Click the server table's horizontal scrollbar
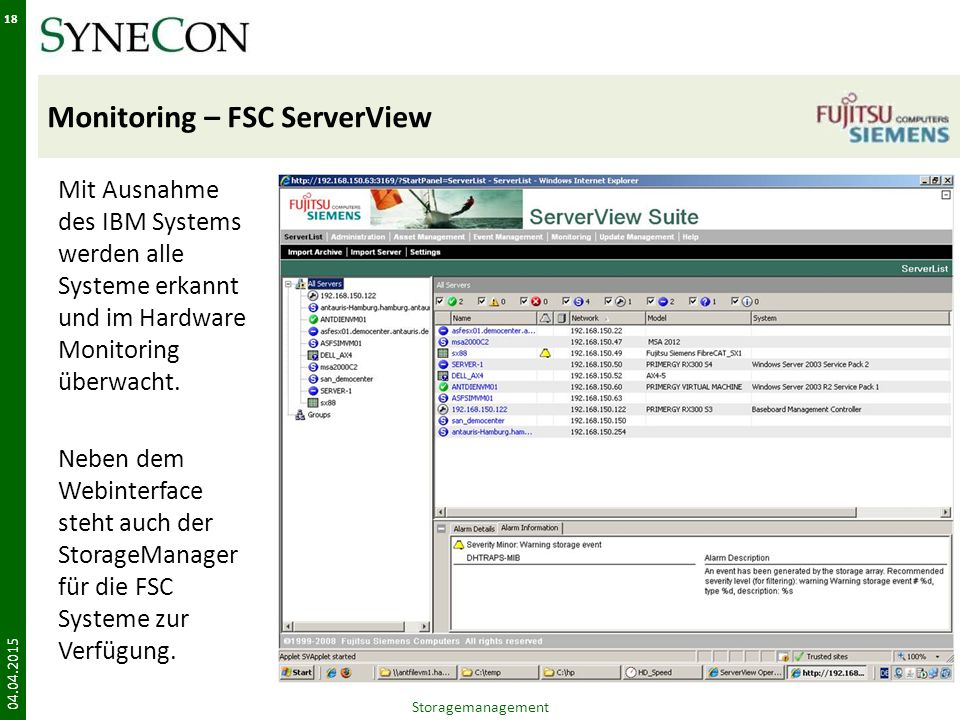This screenshot has height=720, width=960. pos(693,512)
